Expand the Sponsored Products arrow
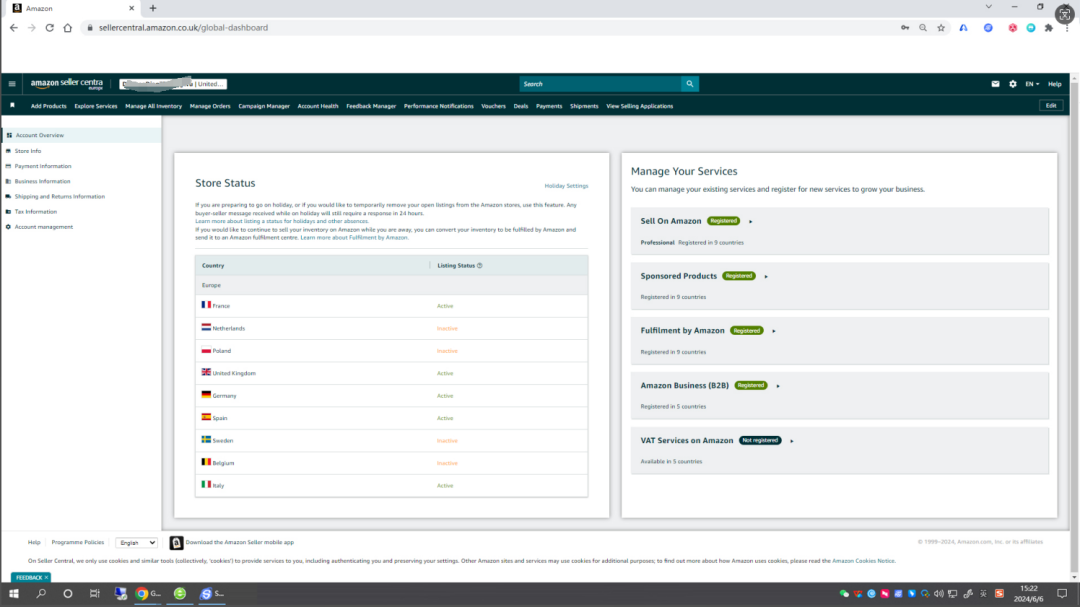This screenshot has width=1080, height=607. point(766,276)
